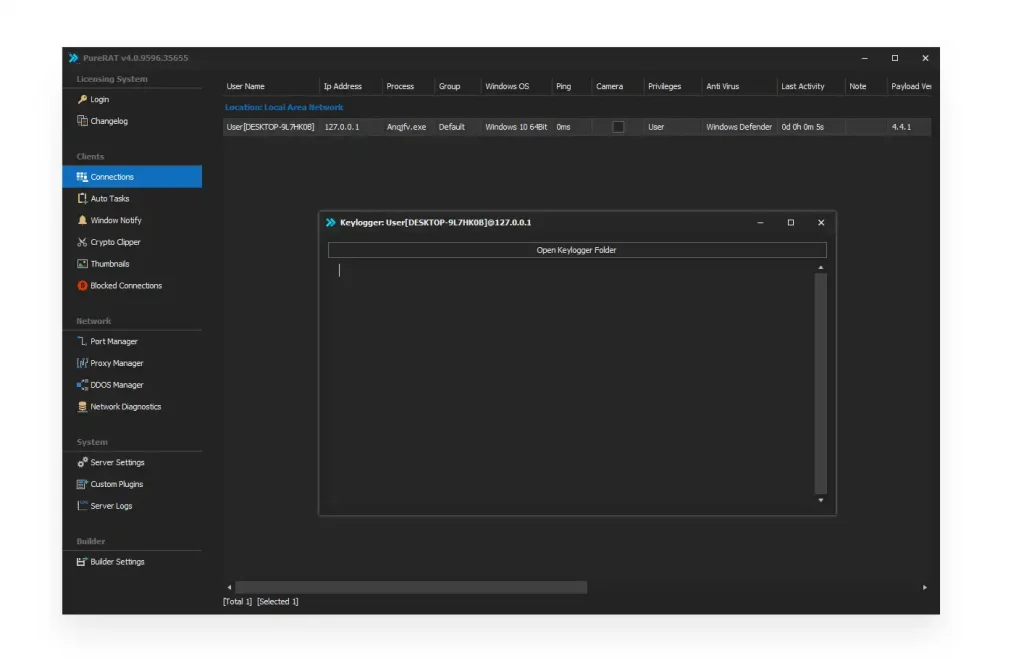The width and height of the screenshot is (1024, 658).
Task: Select the Auto Tasks icon
Action: [82, 199]
